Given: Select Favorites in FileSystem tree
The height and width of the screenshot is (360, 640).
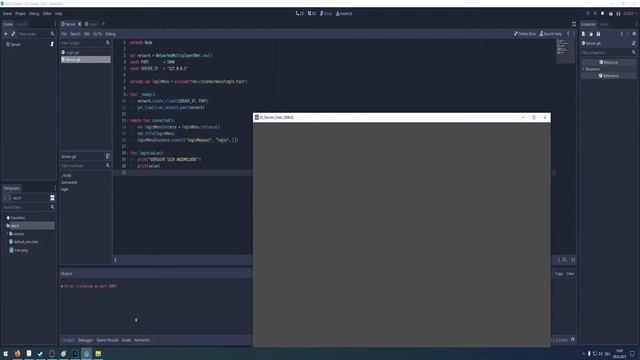Looking at the screenshot, I should click(x=16, y=218).
